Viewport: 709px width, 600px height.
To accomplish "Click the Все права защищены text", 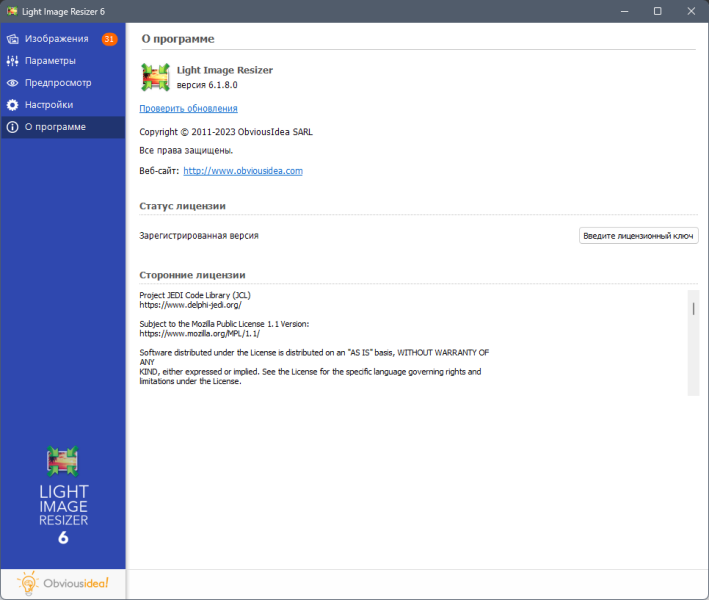I will [186, 151].
